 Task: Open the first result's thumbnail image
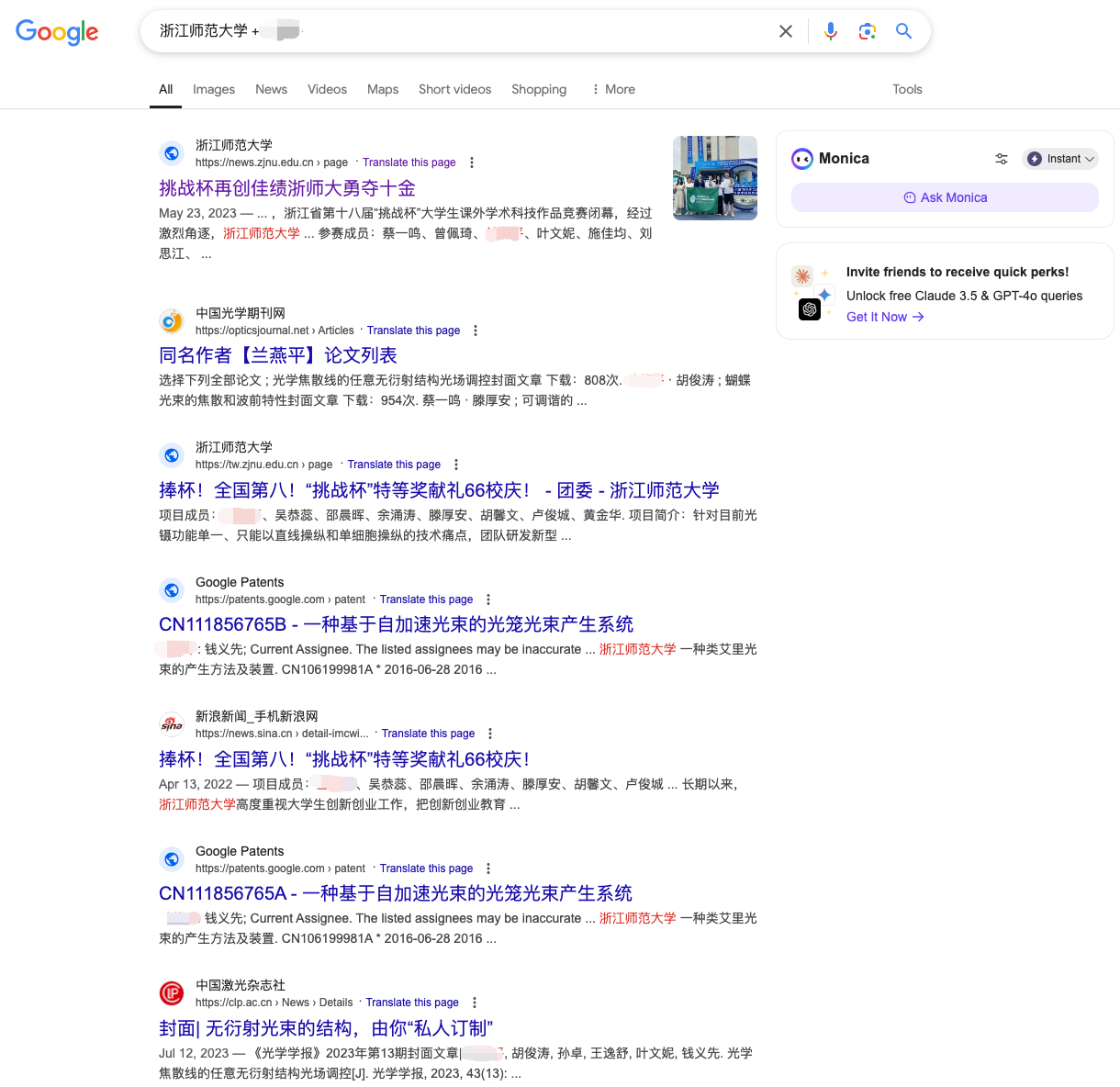(714, 178)
